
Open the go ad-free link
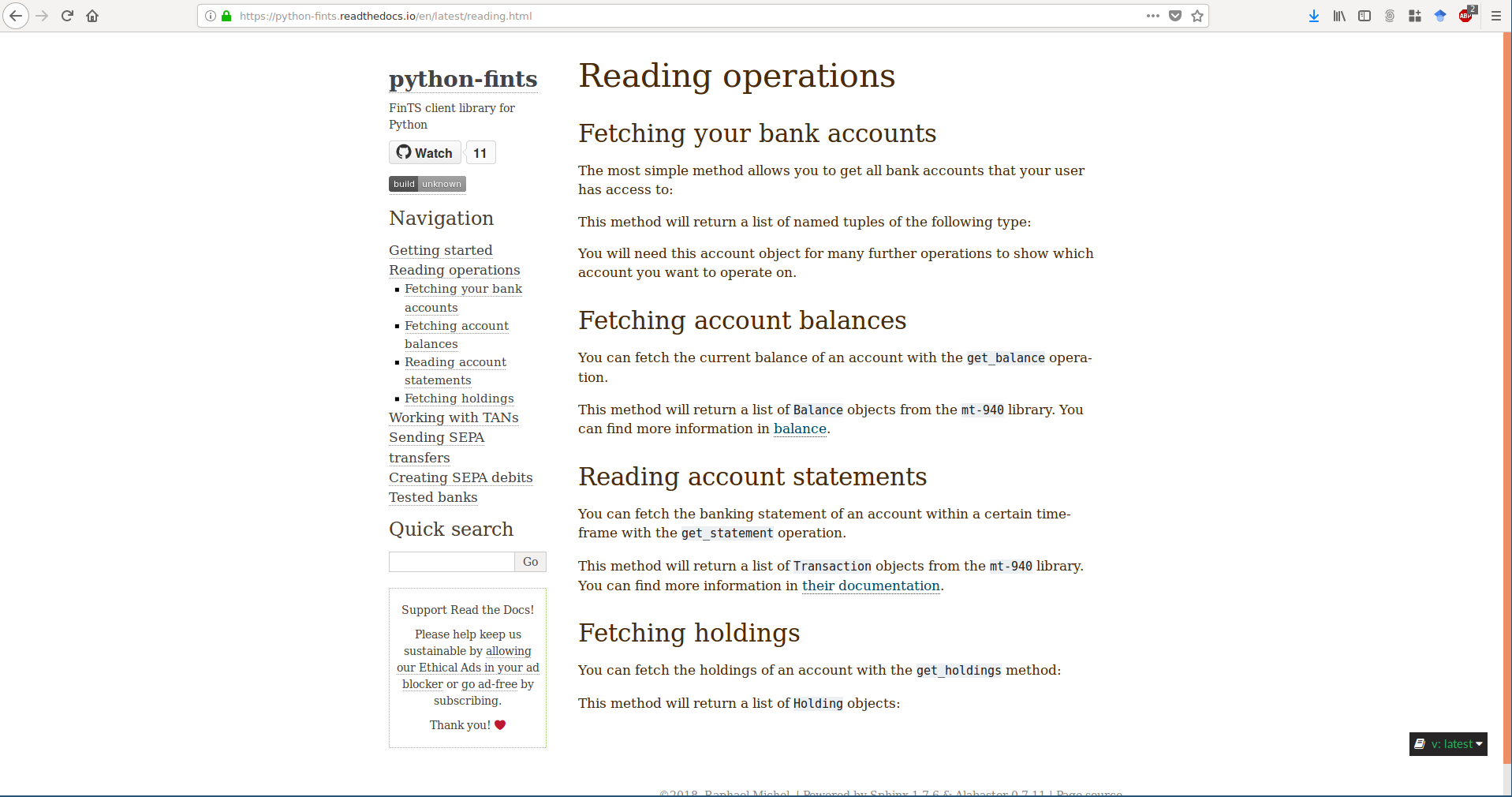pos(489,684)
